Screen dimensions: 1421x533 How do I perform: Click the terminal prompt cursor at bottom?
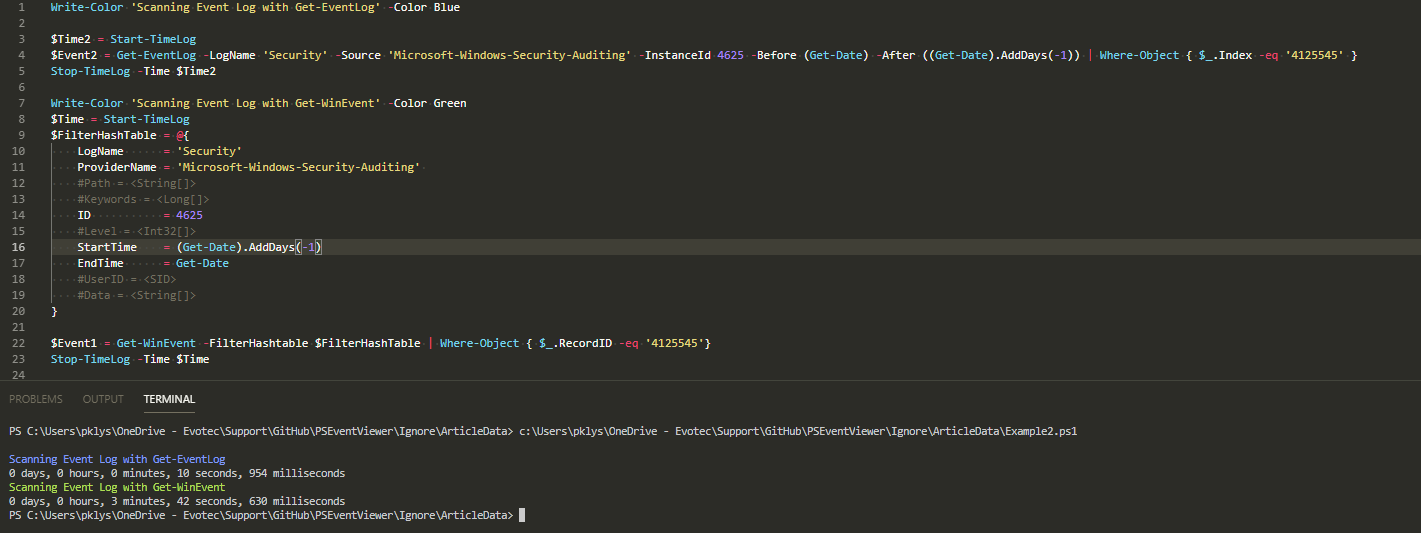point(521,515)
